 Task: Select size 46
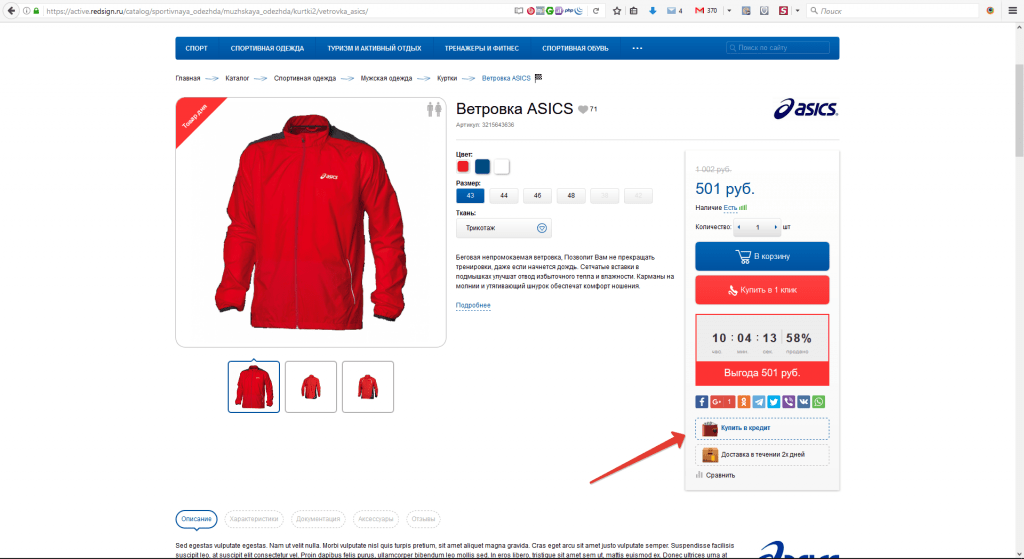pyautogui.click(x=537, y=195)
